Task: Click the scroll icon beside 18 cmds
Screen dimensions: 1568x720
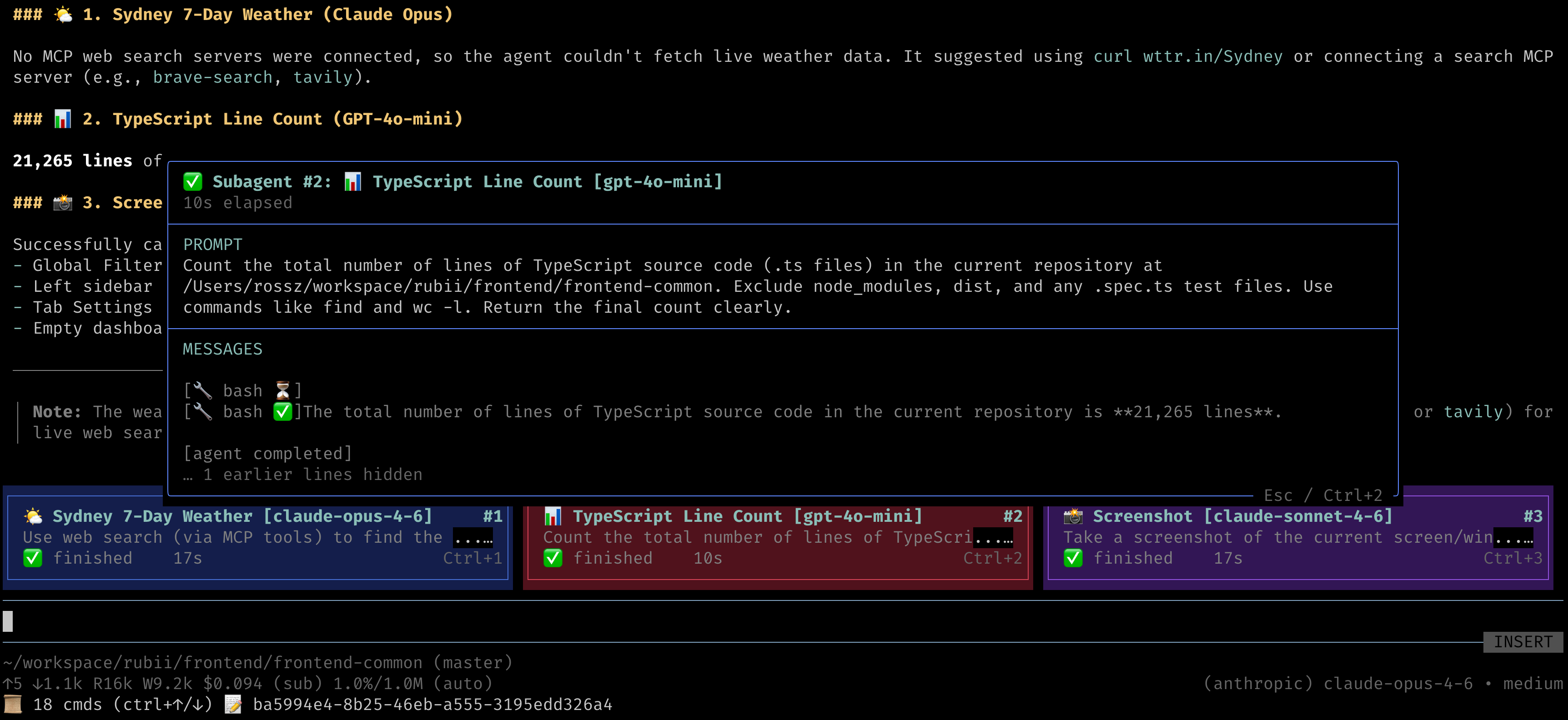Action: (x=13, y=705)
